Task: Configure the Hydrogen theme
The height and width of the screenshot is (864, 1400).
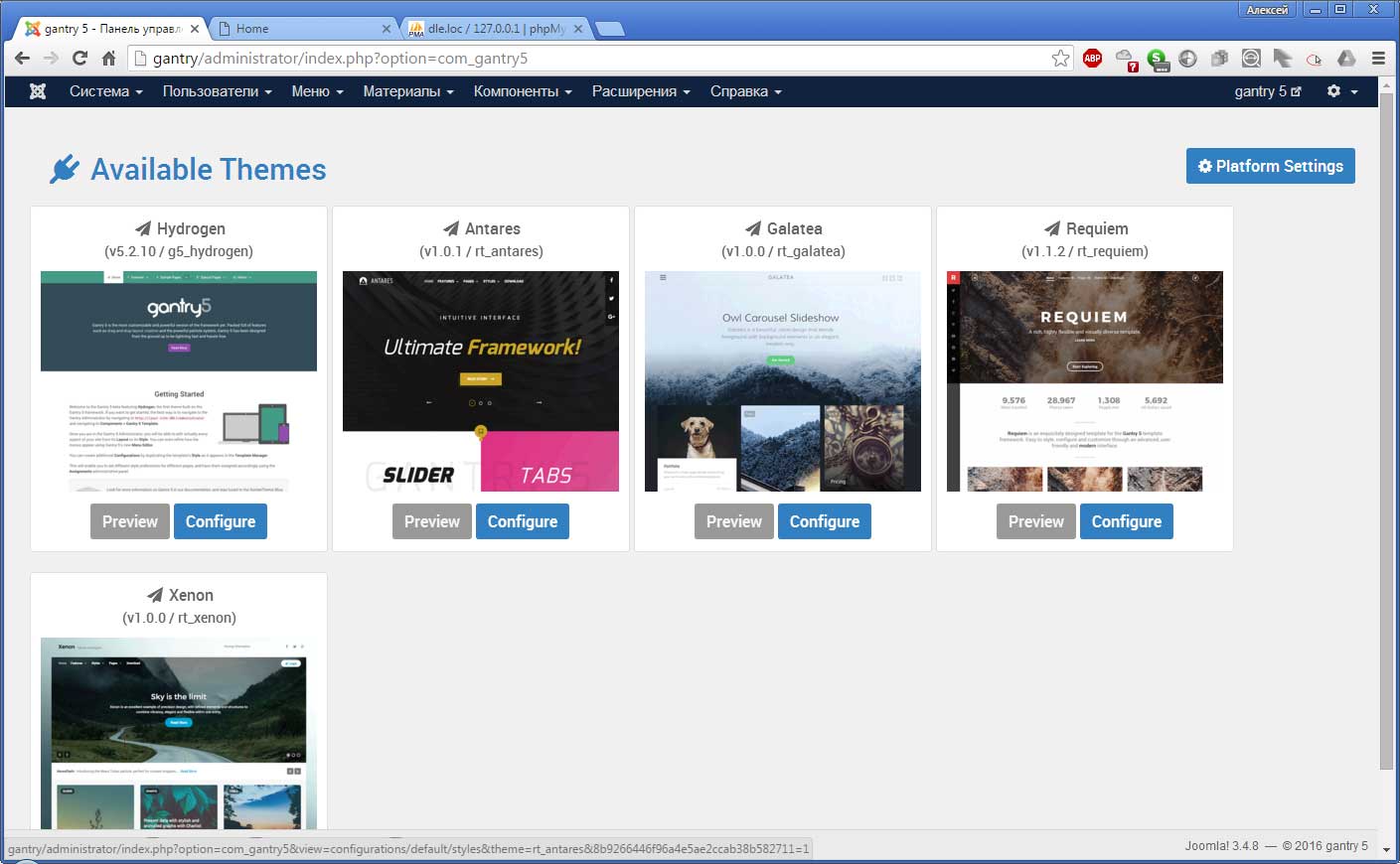Action: click(x=221, y=521)
